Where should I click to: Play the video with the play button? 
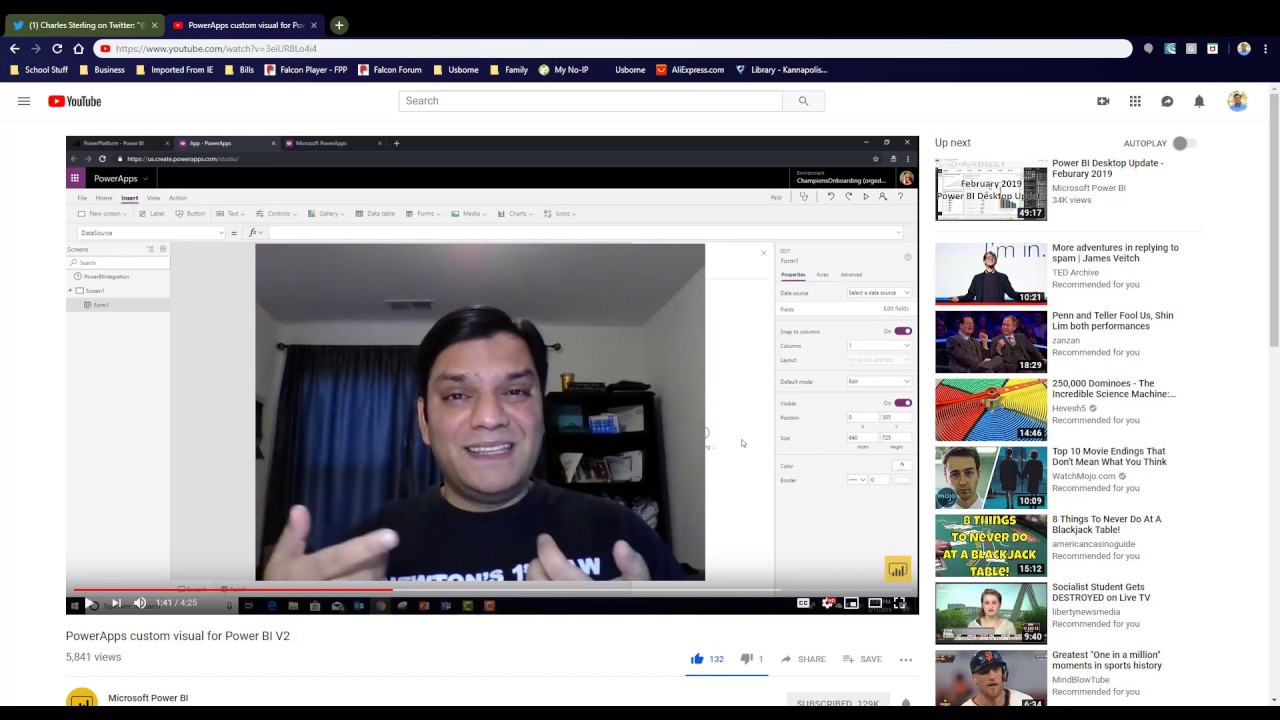(91, 603)
